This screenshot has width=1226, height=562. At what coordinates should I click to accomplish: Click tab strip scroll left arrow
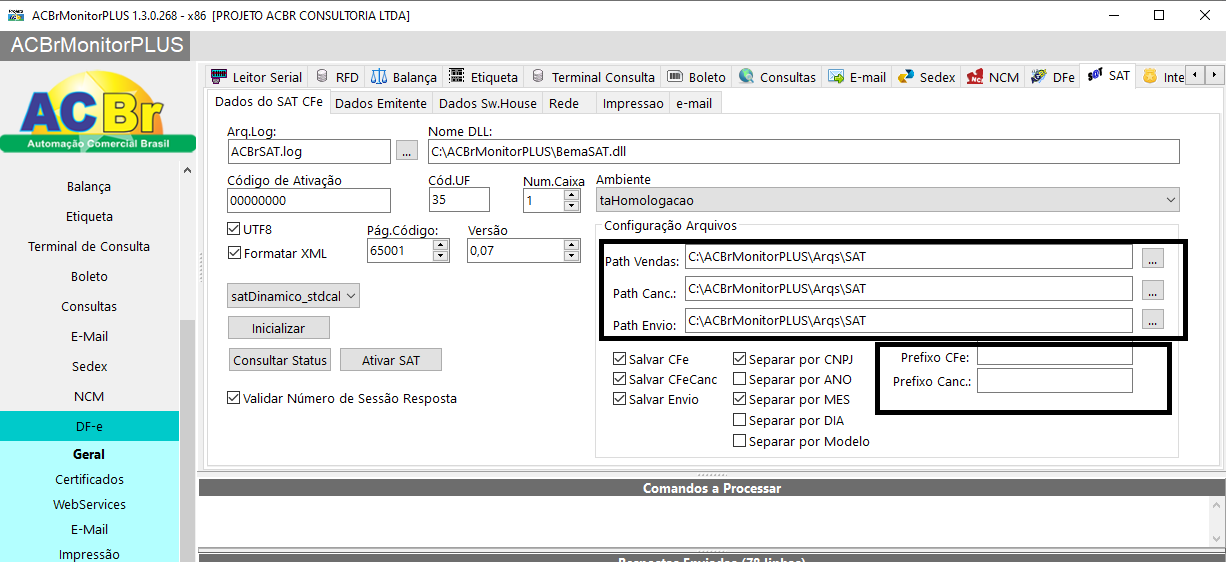point(1195,75)
